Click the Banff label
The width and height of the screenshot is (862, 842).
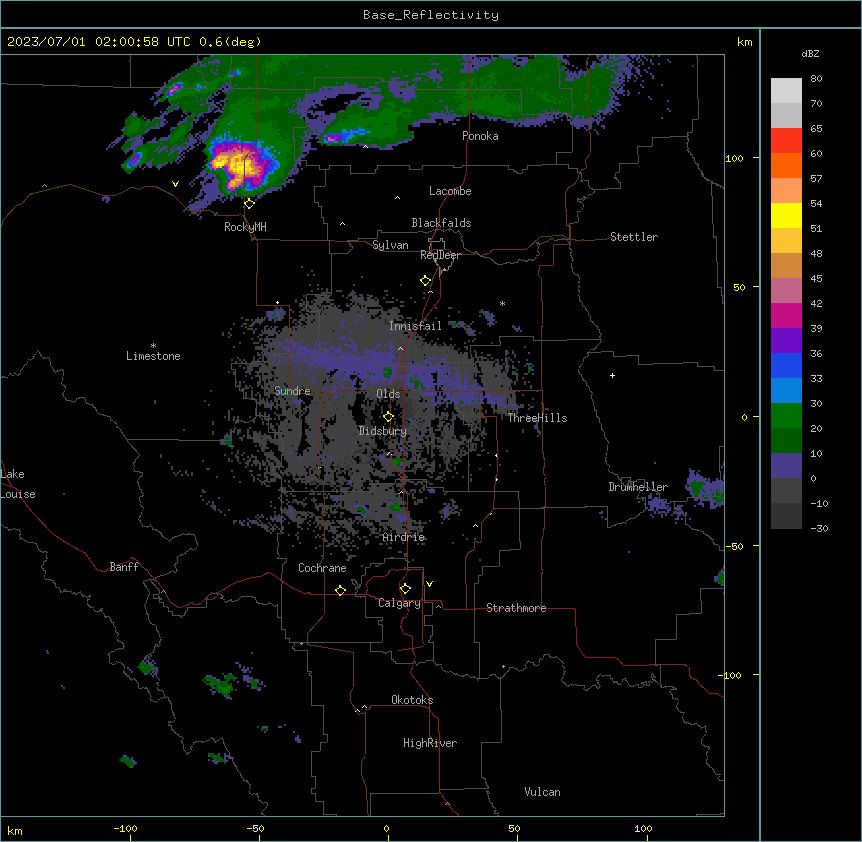click(124, 567)
